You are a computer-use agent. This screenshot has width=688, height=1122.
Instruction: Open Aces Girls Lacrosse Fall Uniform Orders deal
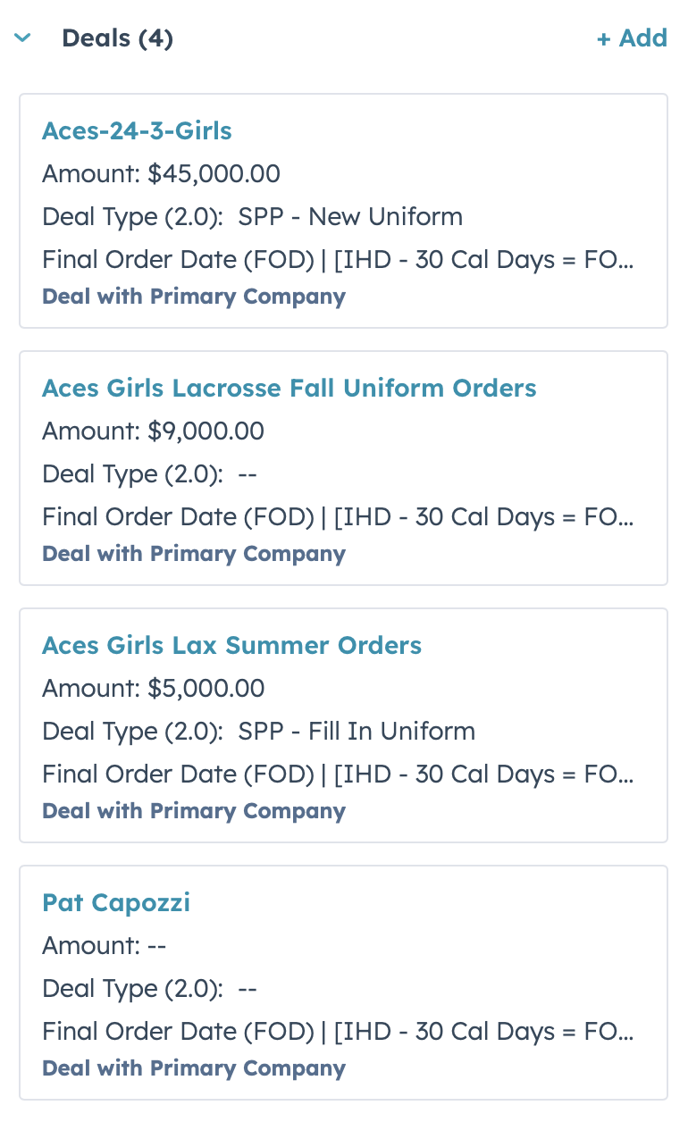pos(289,388)
